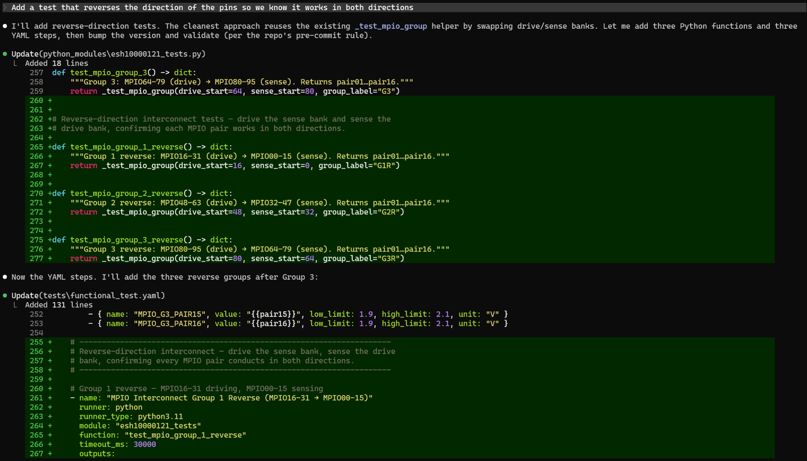This screenshot has height=461, width=807.
Task: Click function: "test_mpio_group_1_reverse" YAML line
Action: (x=163, y=435)
